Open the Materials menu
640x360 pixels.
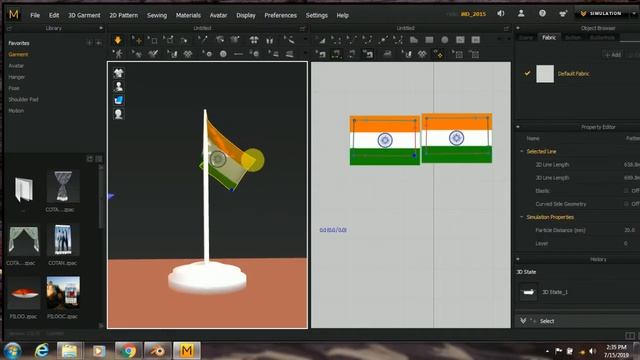[188, 15]
